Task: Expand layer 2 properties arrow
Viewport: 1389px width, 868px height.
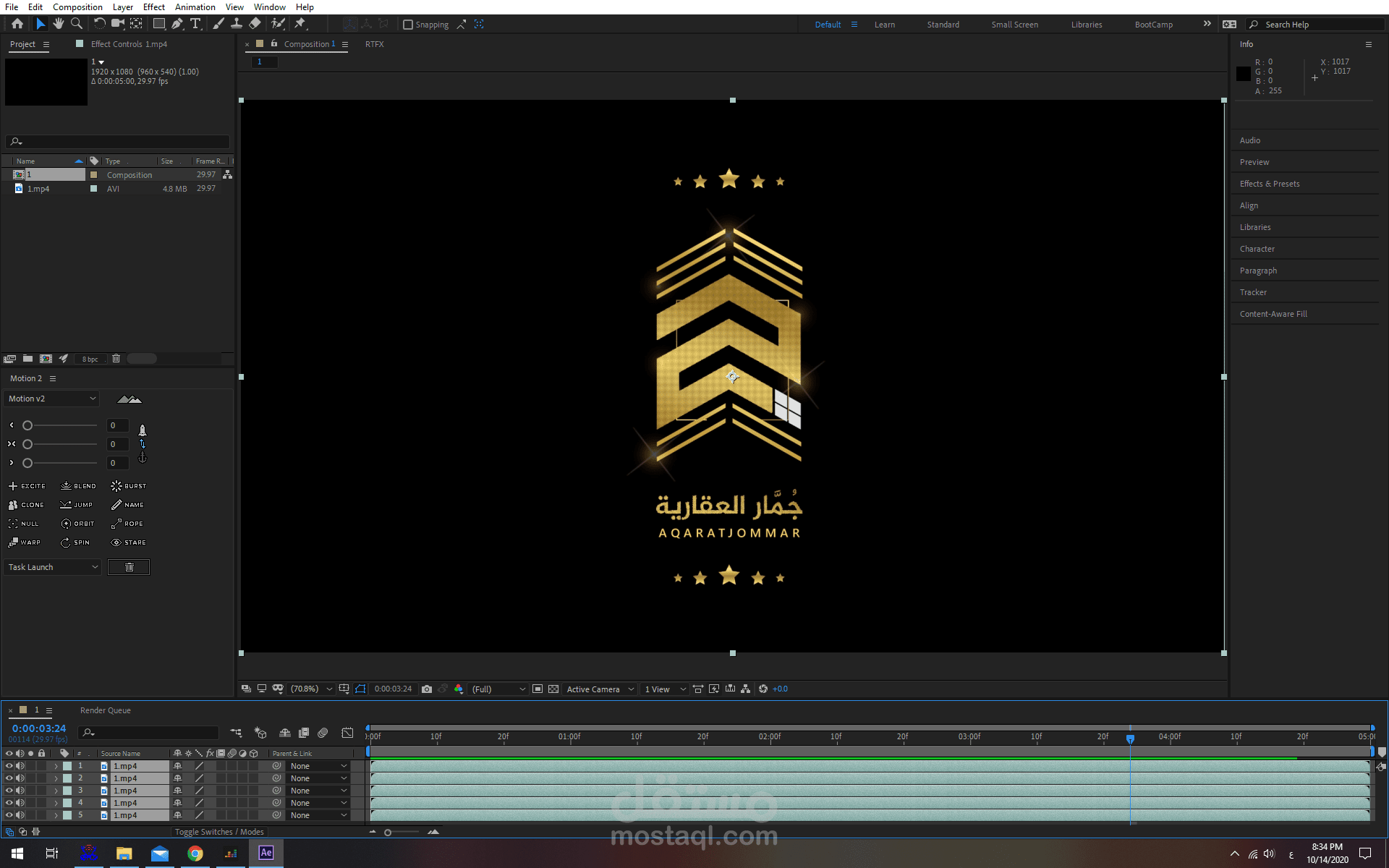Action: [56, 778]
